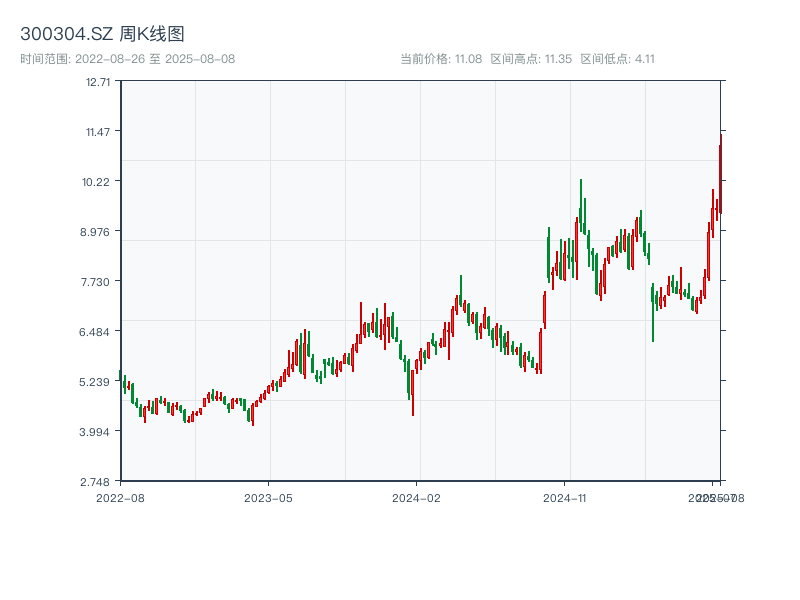Image resolution: width=800 pixels, height=600 pixels.
Task: Click the 11.47 y-axis price label
Action: pos(97,132)
